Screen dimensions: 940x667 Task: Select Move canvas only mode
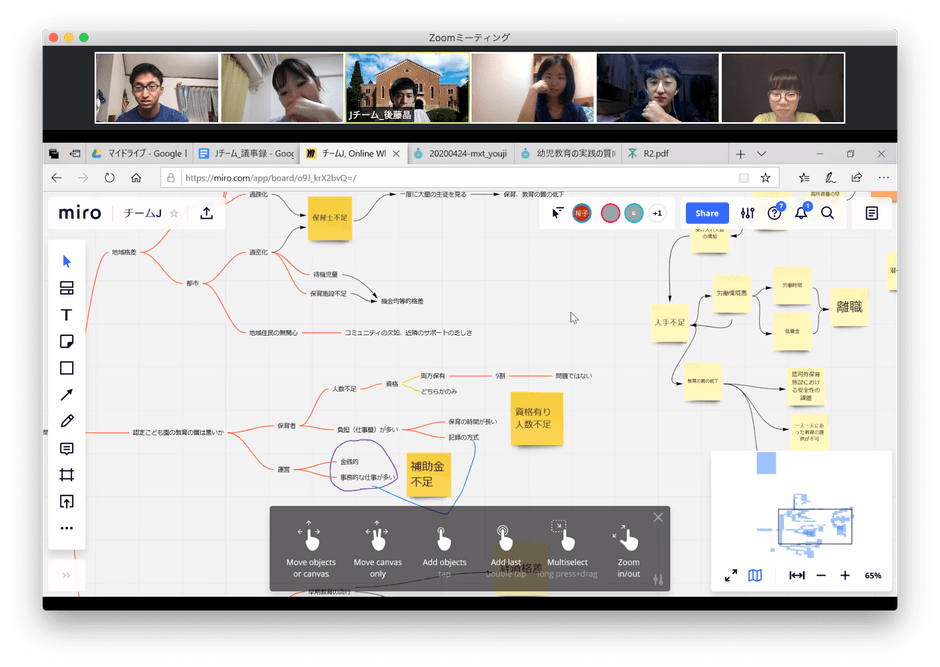(378, 550)
